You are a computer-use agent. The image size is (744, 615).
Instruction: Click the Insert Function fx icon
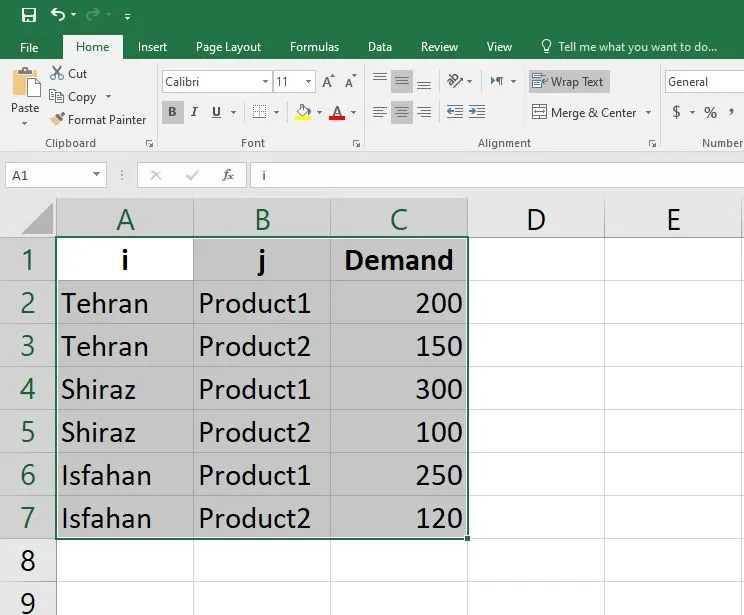pos(228,175)
